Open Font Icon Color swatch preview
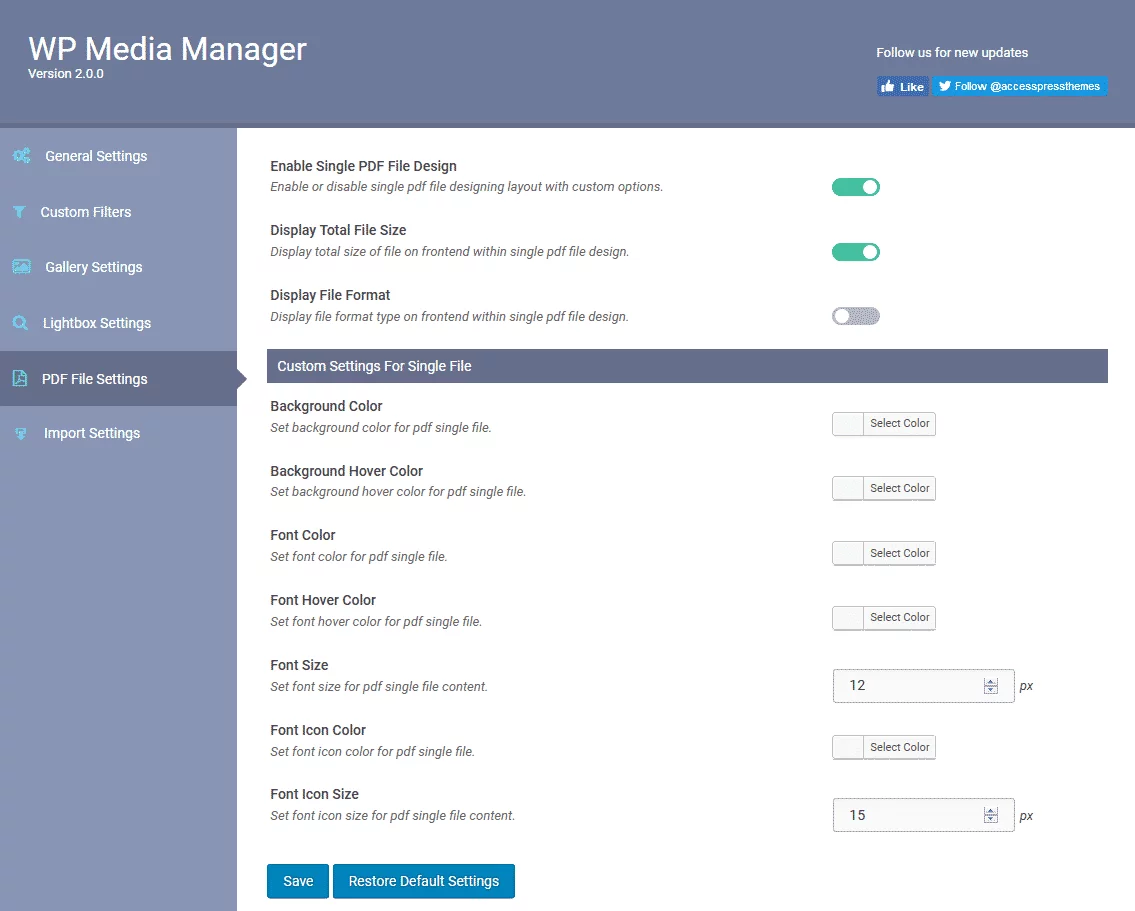Image resolution: width=1135 pixels, height=911 pixels. pos(848,747)
